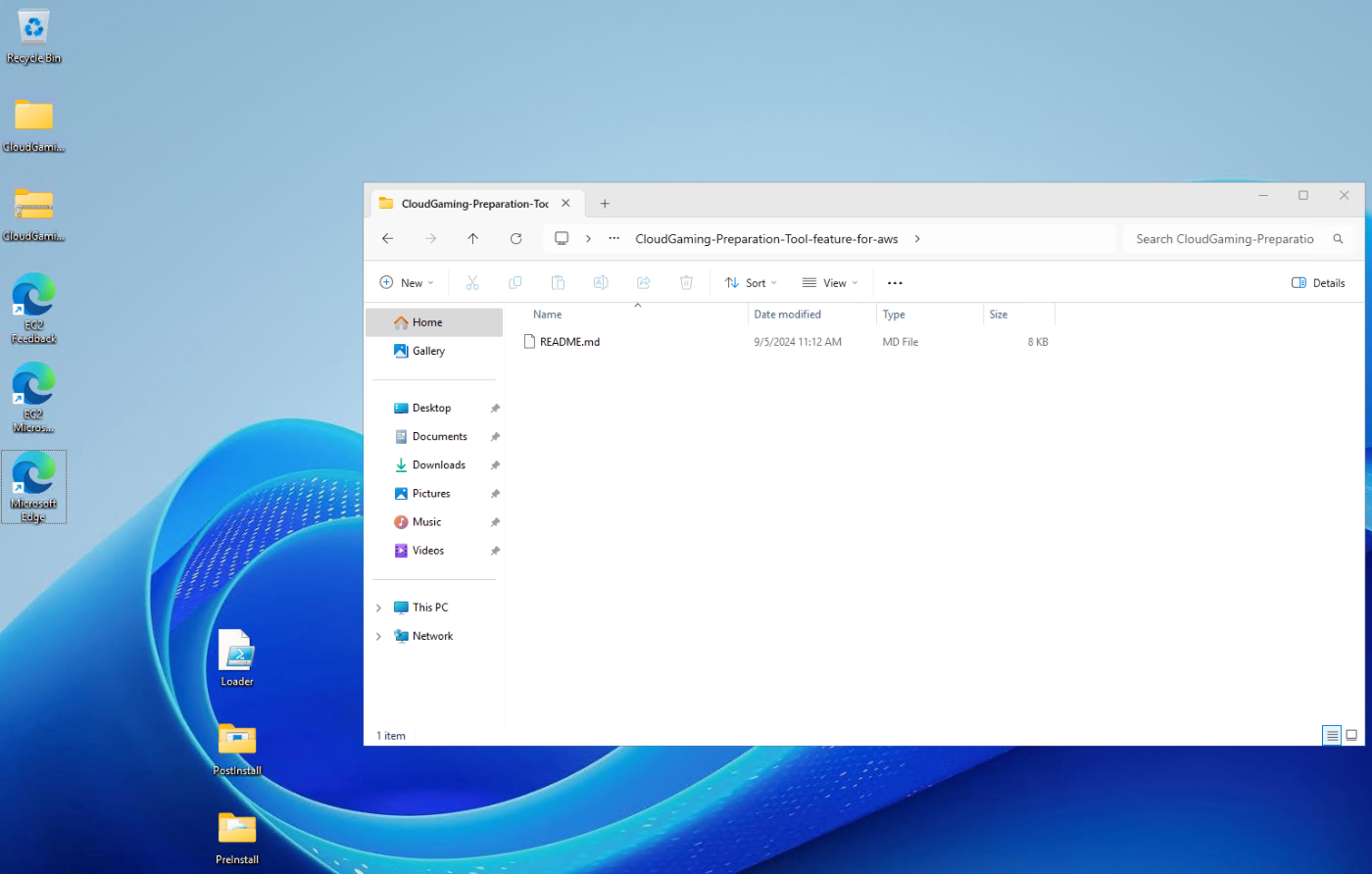The image size is (1372, 874).
Task: Select the PreInstall folder on desktop
Action: 236,838
